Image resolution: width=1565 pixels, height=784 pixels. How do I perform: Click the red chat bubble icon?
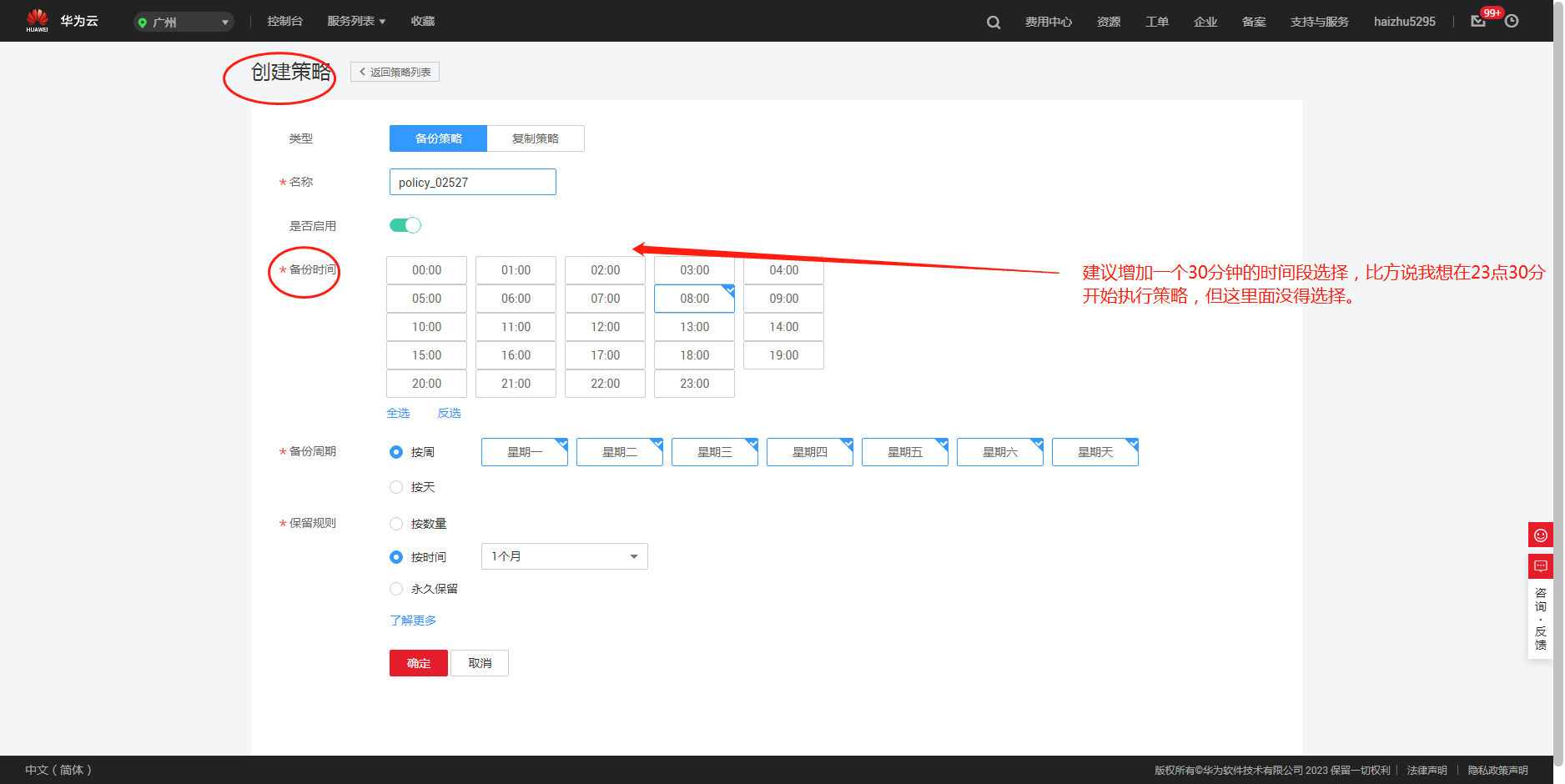(x=1541, y=566)
